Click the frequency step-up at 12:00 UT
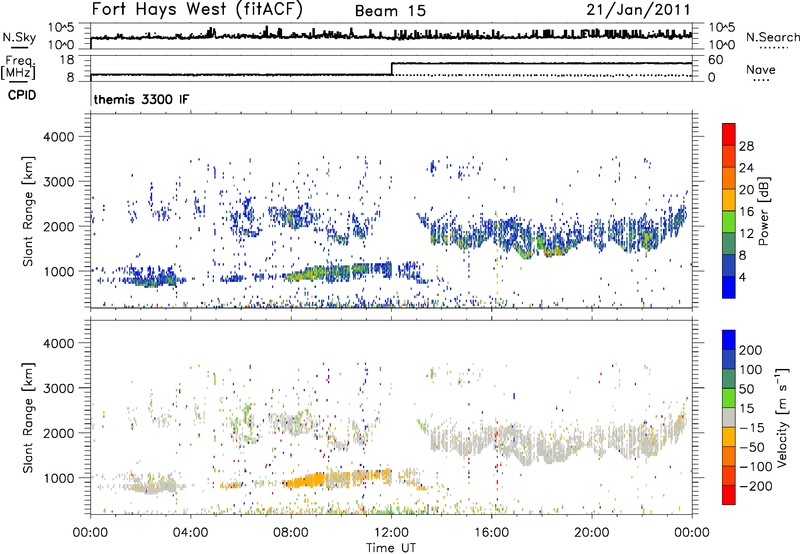Viewport: 800px width, 554px height. point(392,69)
